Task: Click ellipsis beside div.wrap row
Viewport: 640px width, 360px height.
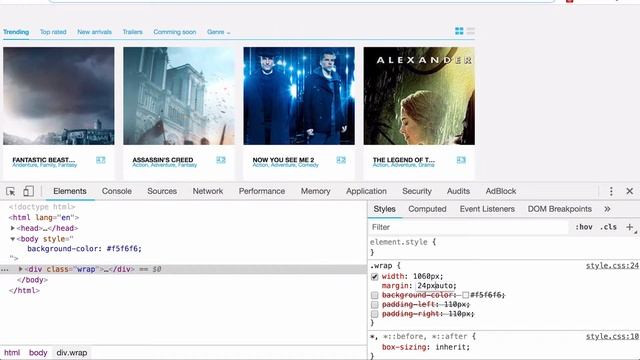Action: (x=4, y=269)
